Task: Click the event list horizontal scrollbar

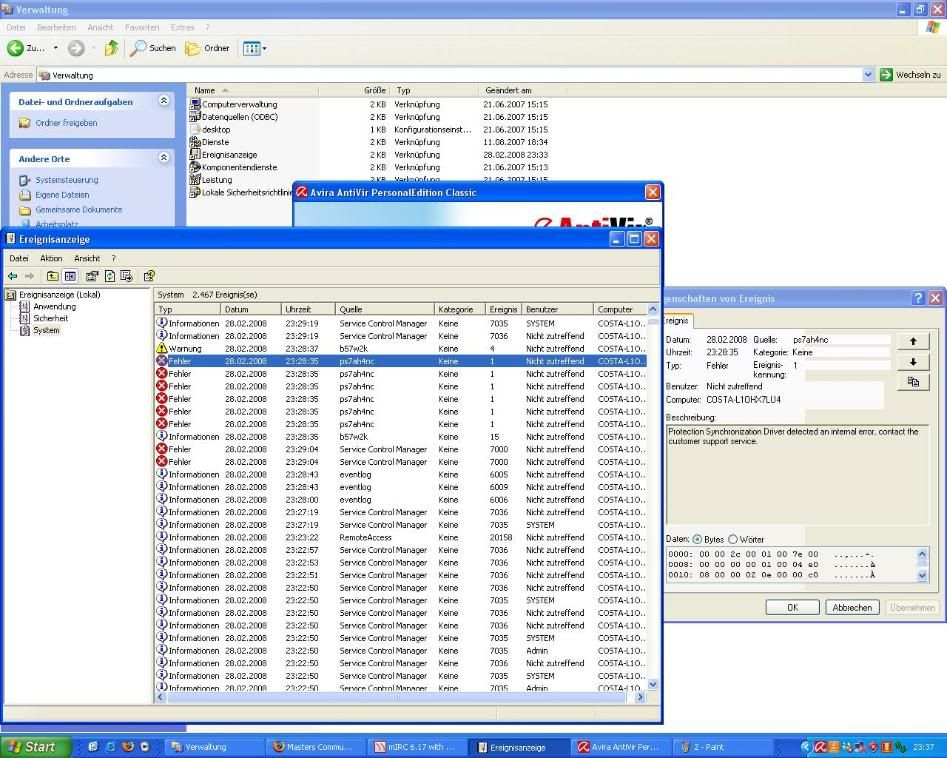Action: pyautogui.click(x=397, y=697)
